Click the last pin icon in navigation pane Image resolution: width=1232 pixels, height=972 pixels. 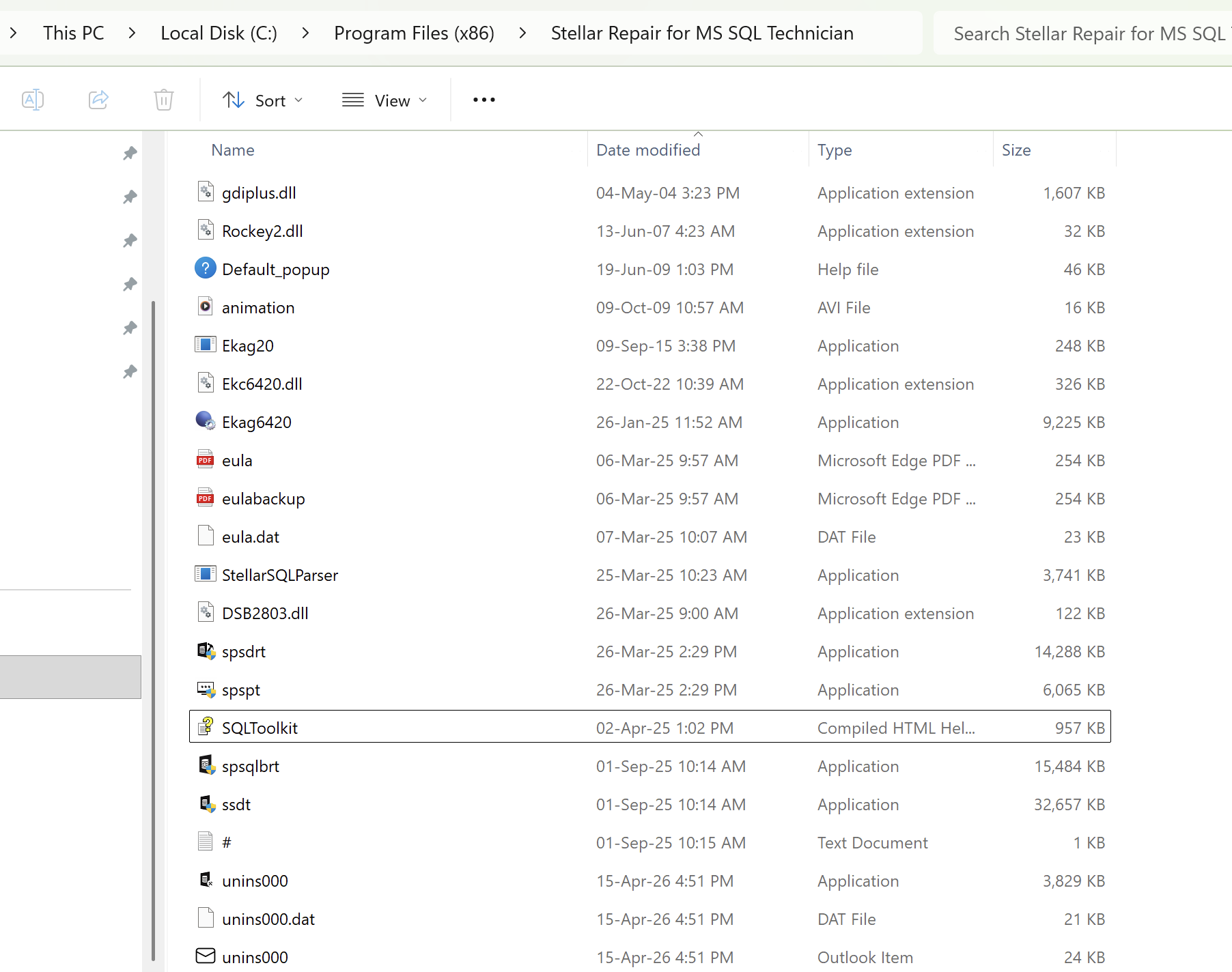pyautogui.click(x=130, y=371)
